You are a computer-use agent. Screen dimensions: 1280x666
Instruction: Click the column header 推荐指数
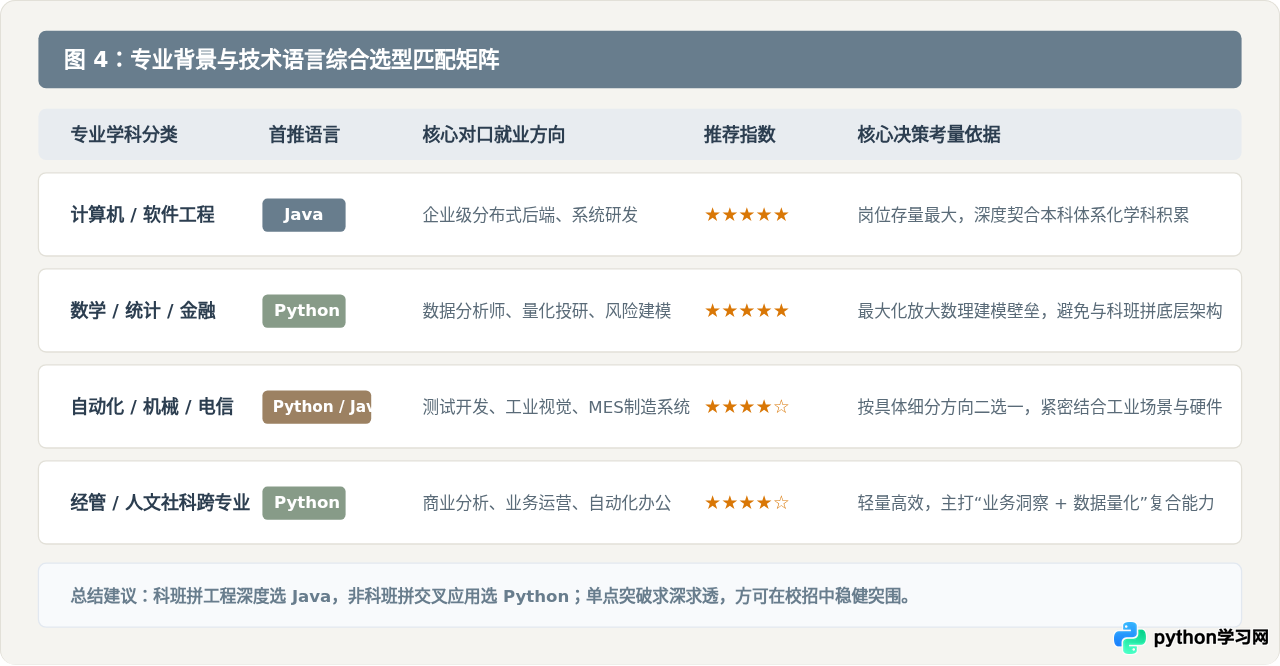[740, 135]
